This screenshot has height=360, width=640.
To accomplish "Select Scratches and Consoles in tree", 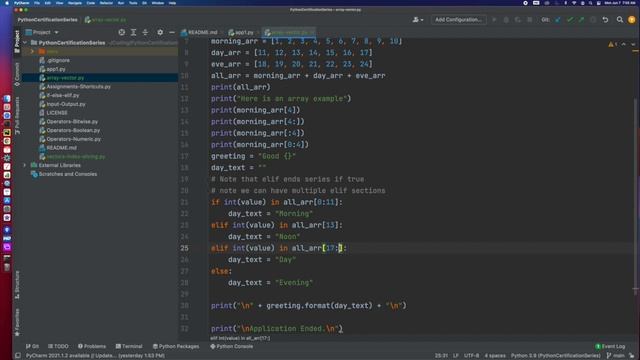I will tap(64, 174).
